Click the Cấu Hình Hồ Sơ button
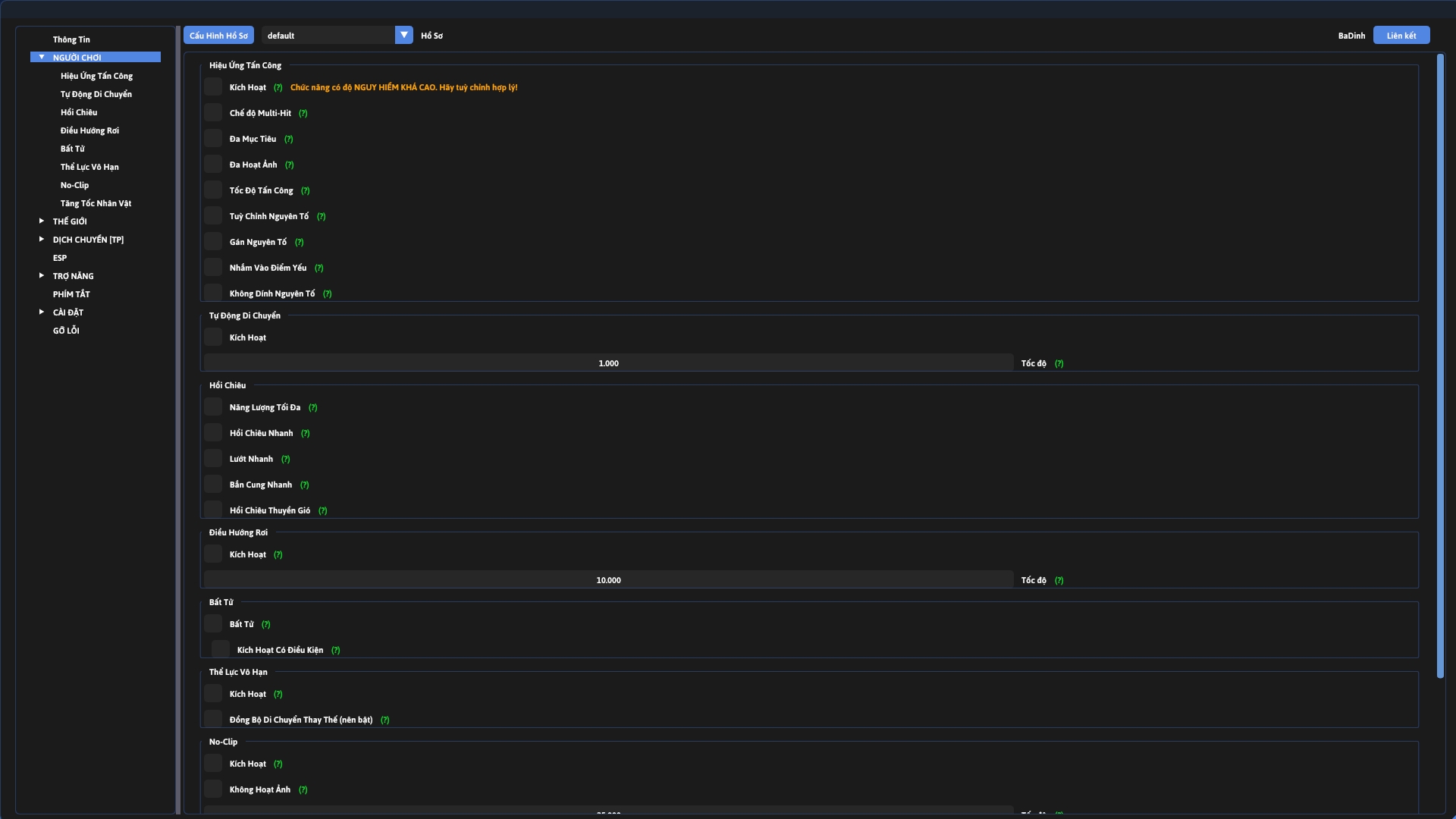 [218, 36]
